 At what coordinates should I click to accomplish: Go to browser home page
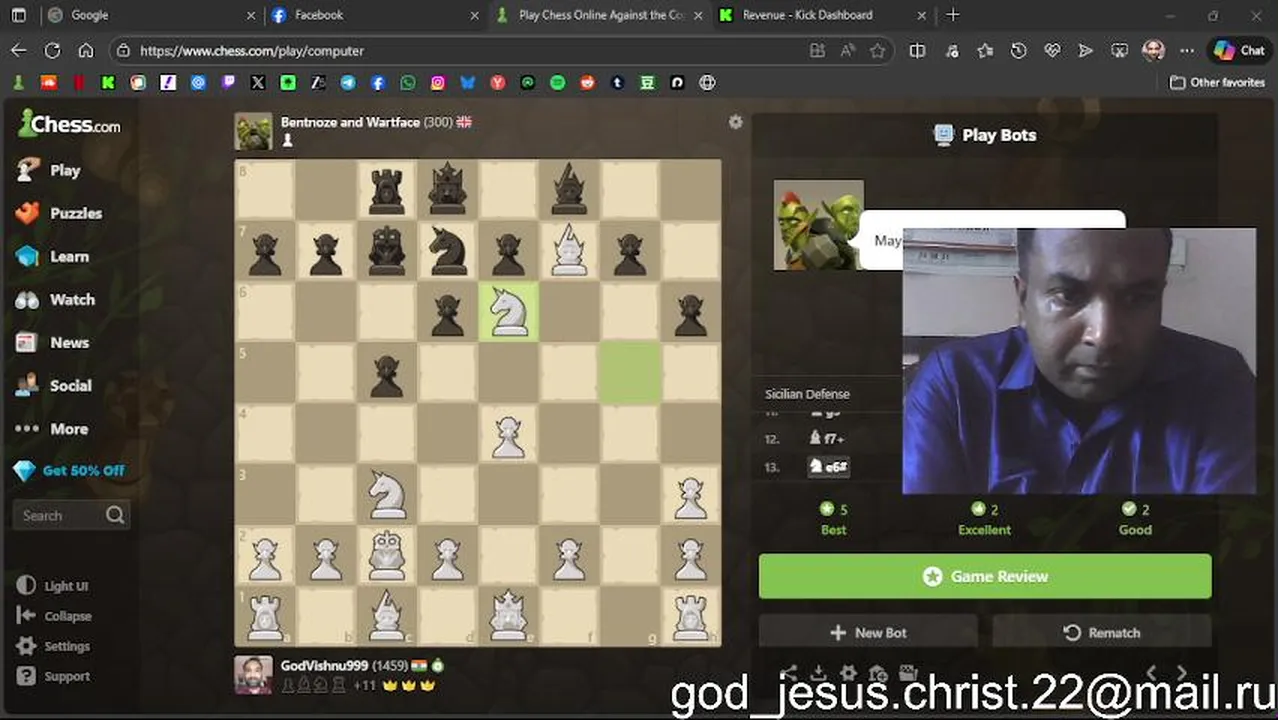click(86, 50)
